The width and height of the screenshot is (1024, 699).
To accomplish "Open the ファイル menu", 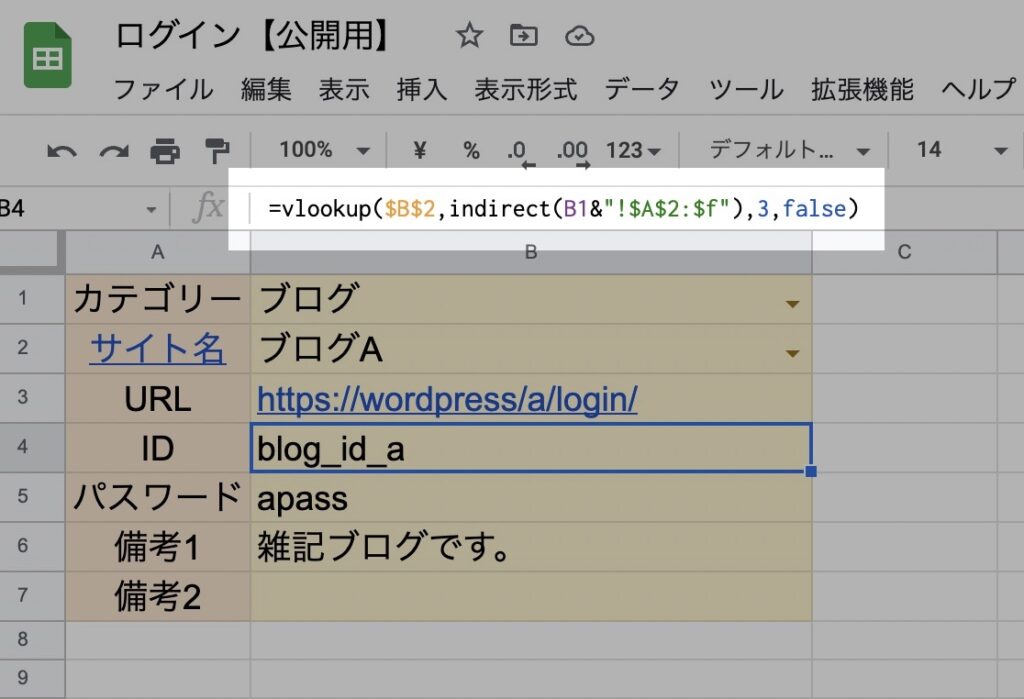I will 163,89.
